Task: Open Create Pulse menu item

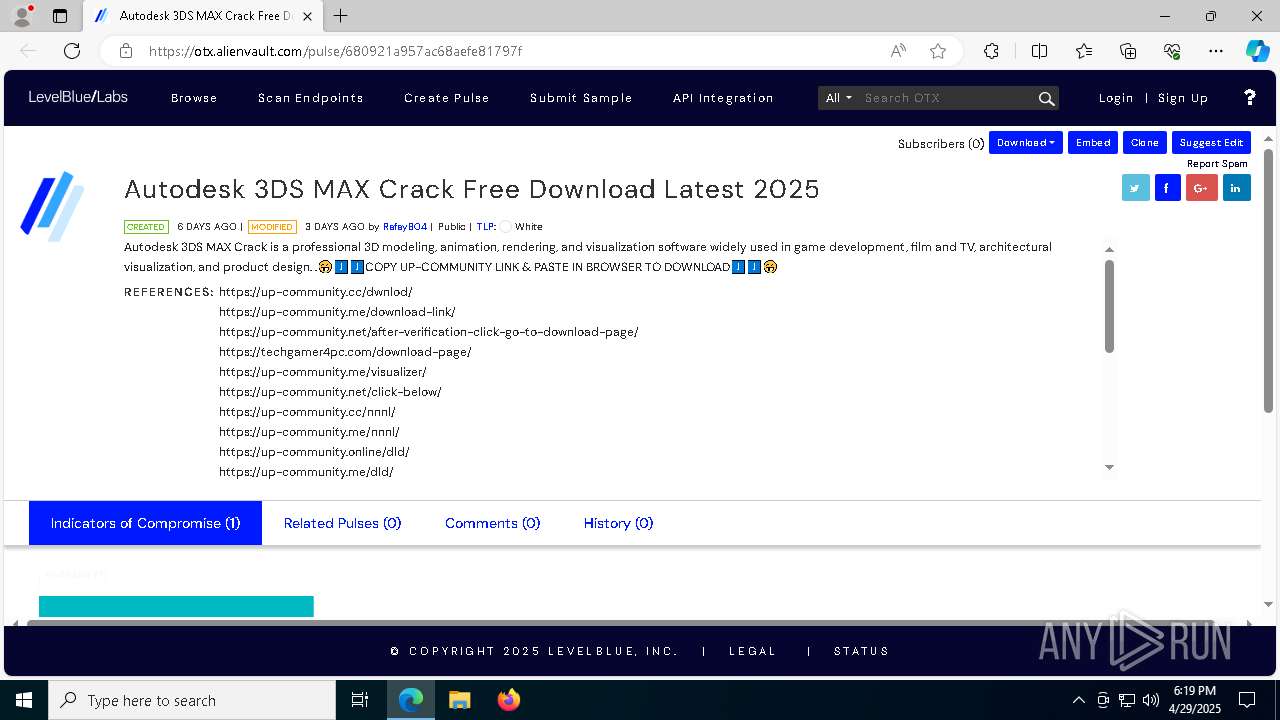Action: point(447,98)
